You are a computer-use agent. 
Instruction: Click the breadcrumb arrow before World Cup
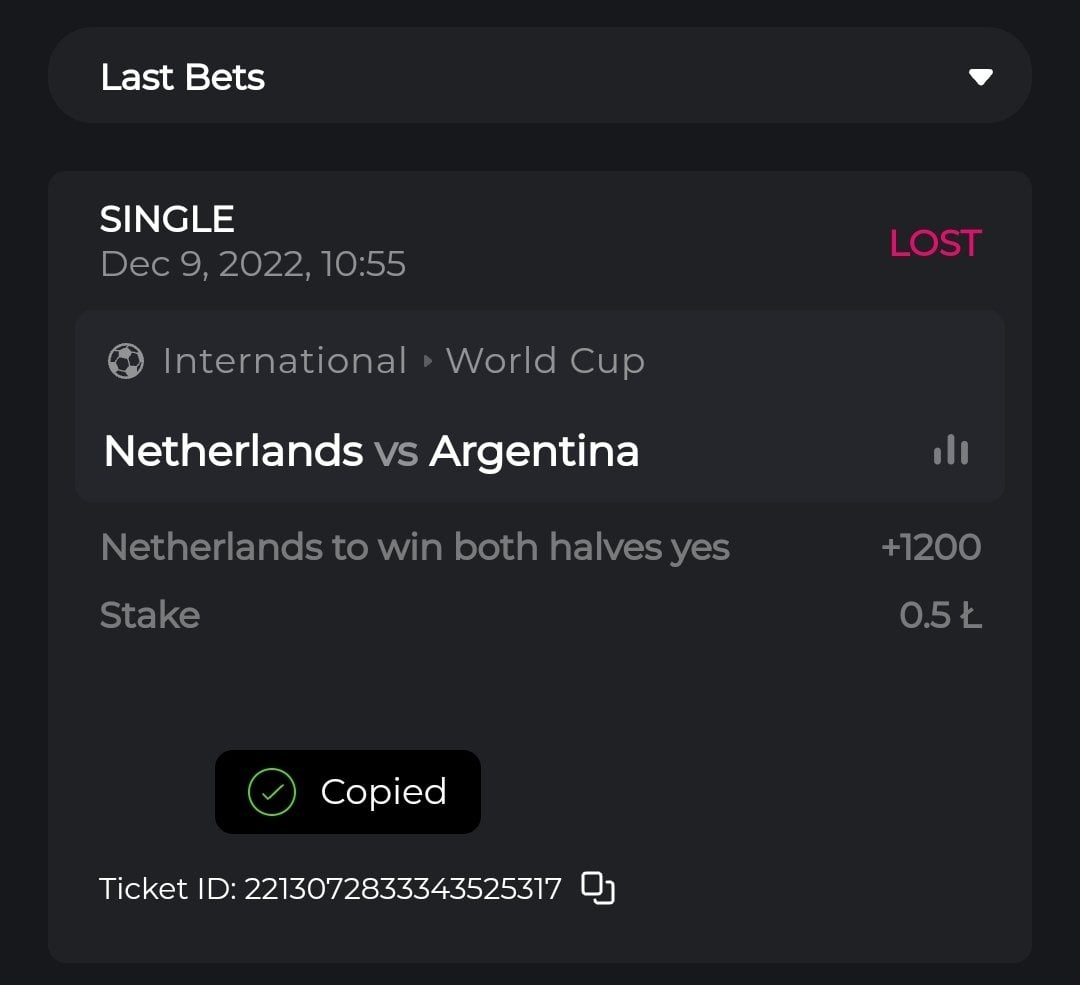(x=427, y=361)
